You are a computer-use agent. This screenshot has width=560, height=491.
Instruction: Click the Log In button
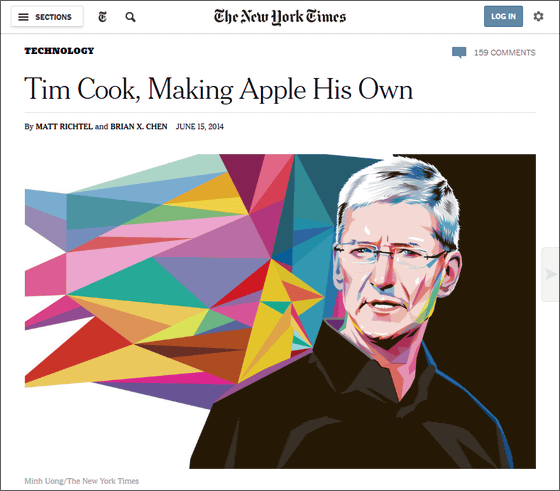(503, 16)
